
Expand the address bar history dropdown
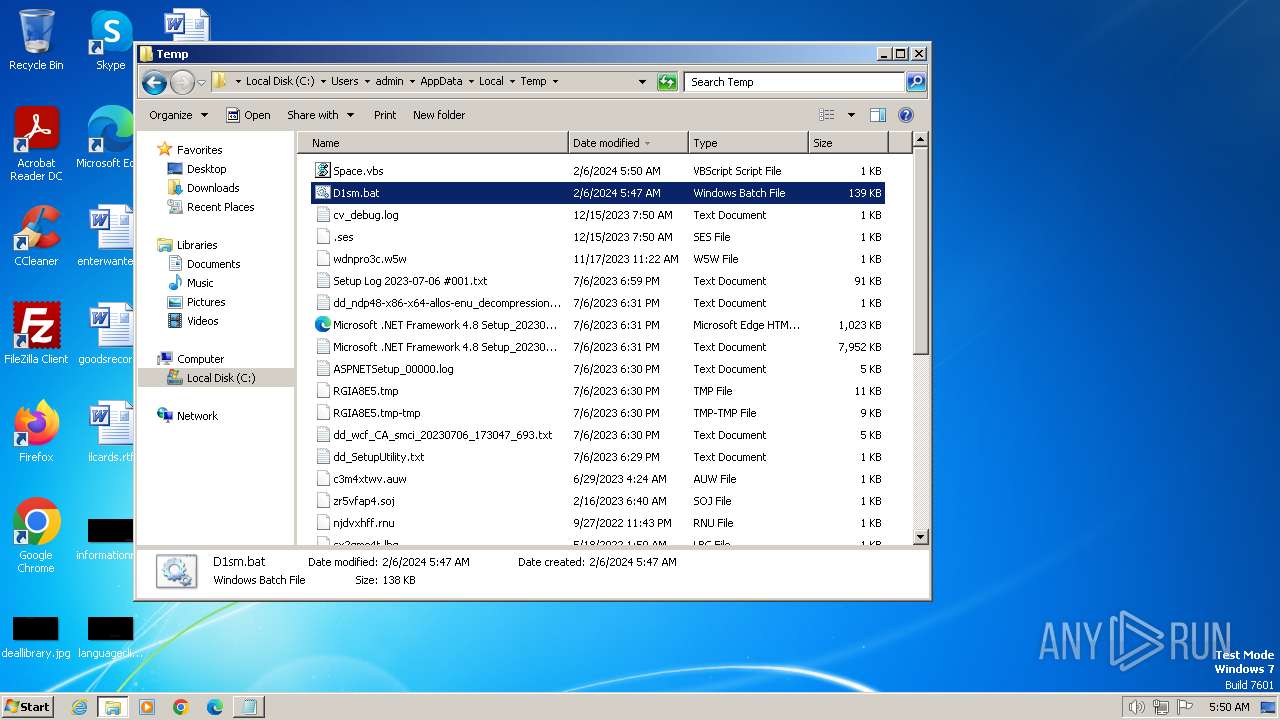[x=642, y=82]
